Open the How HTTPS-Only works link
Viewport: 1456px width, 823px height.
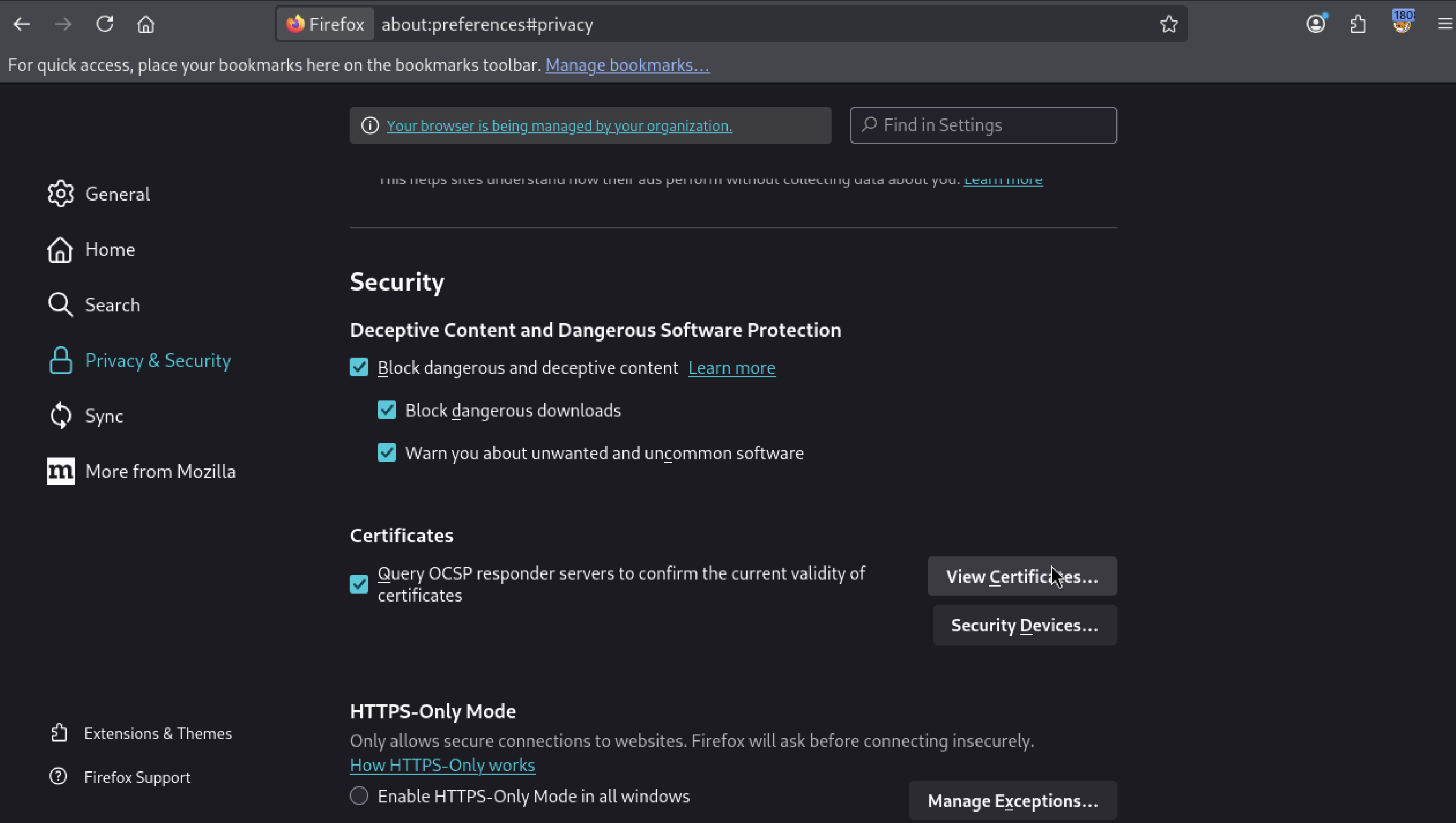(x=442, y=765)
